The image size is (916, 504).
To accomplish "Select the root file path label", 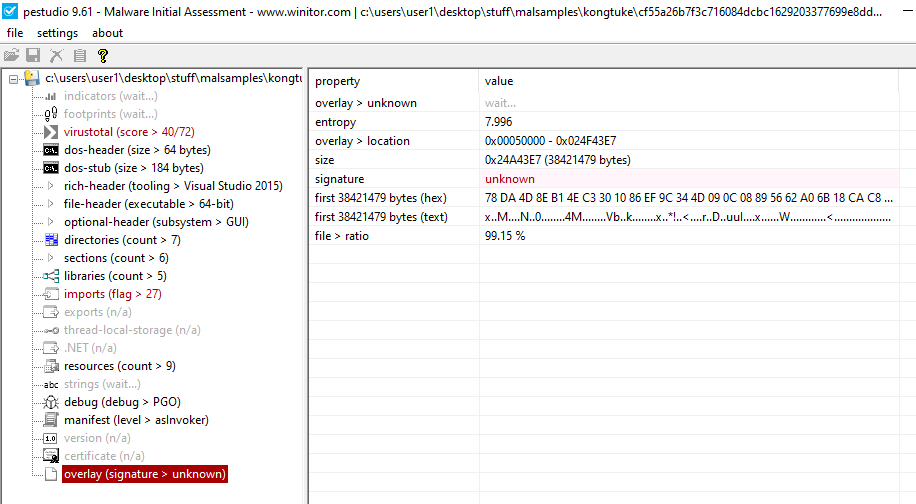I will click(x=174, y=78).
